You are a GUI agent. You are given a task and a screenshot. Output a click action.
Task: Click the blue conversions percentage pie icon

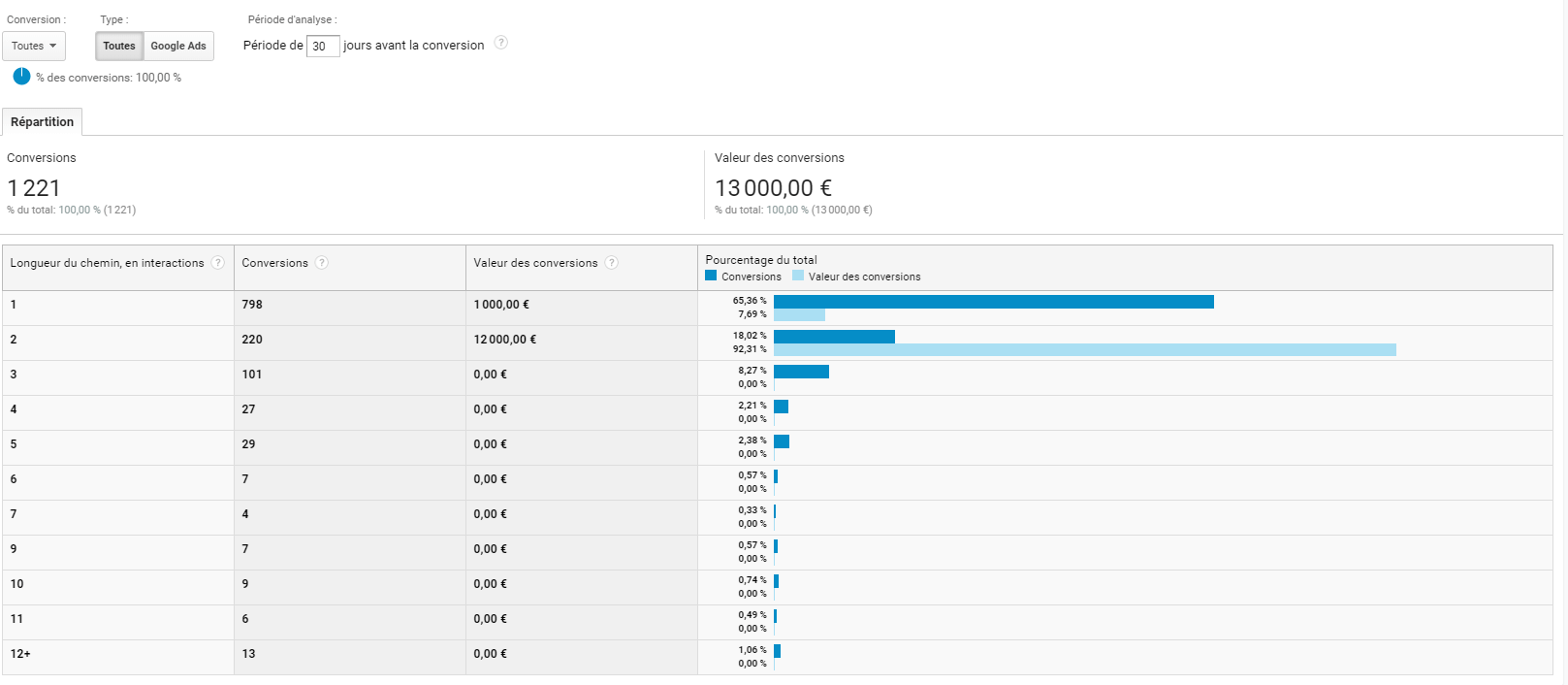point(21,77)
